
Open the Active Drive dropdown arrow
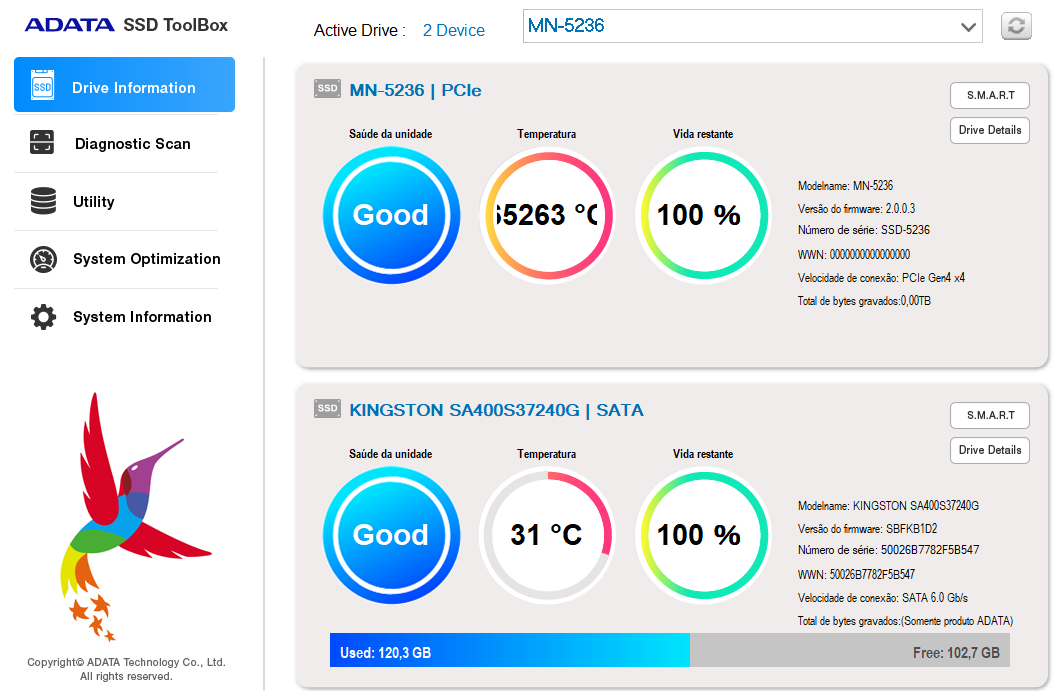(x=968, y=27)
